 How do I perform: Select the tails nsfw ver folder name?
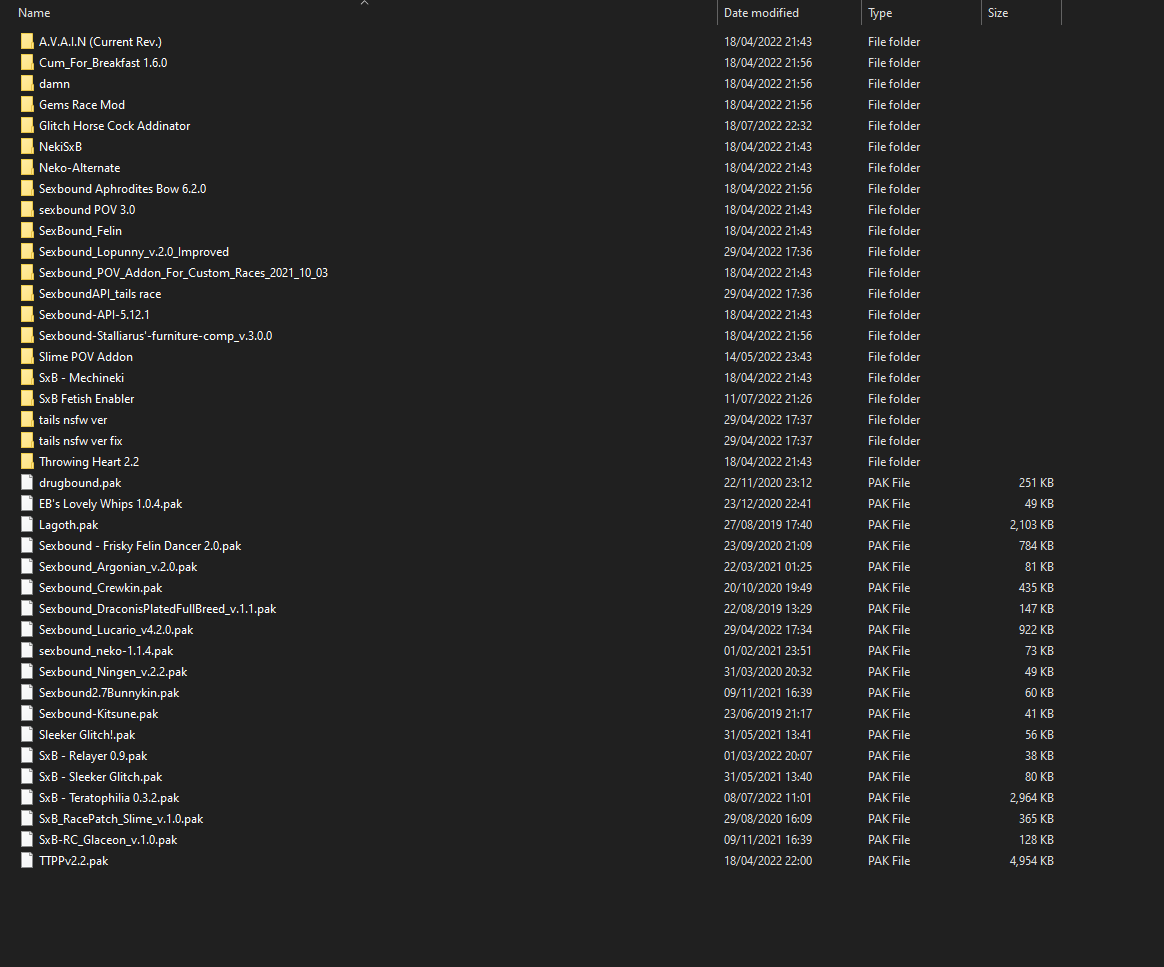[x=73, y=420]
